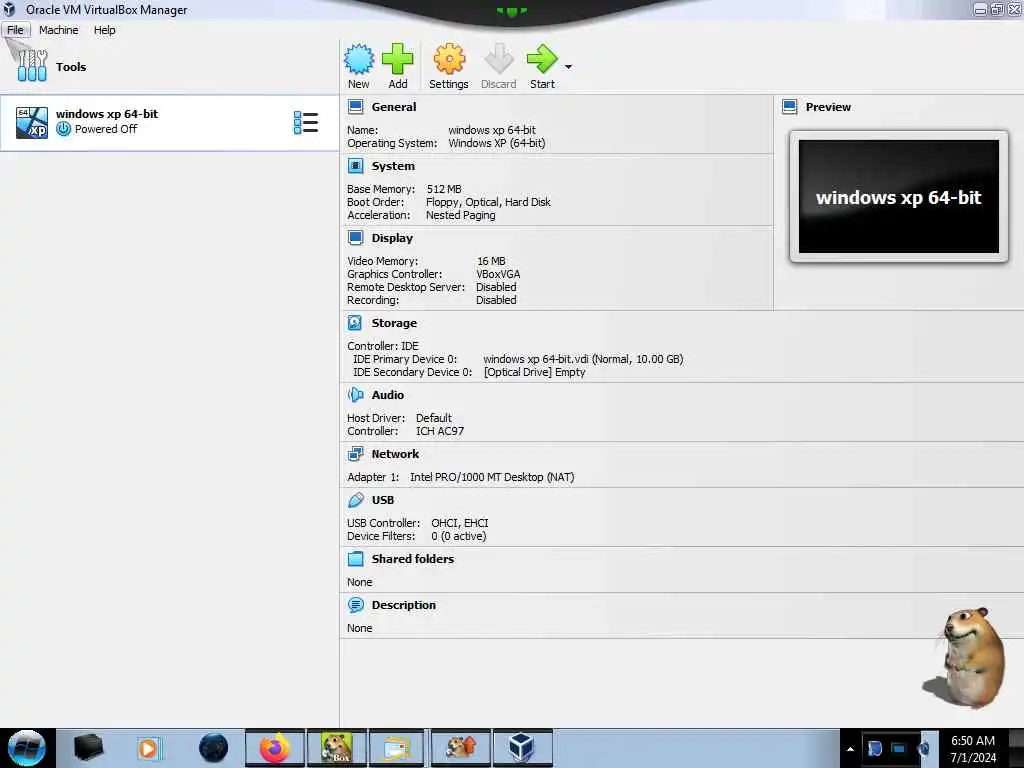Screen dimensions: 1024x768
Task: Click the taskbar clock showing 6:50 AM
Action: click(x=973, y=749)
